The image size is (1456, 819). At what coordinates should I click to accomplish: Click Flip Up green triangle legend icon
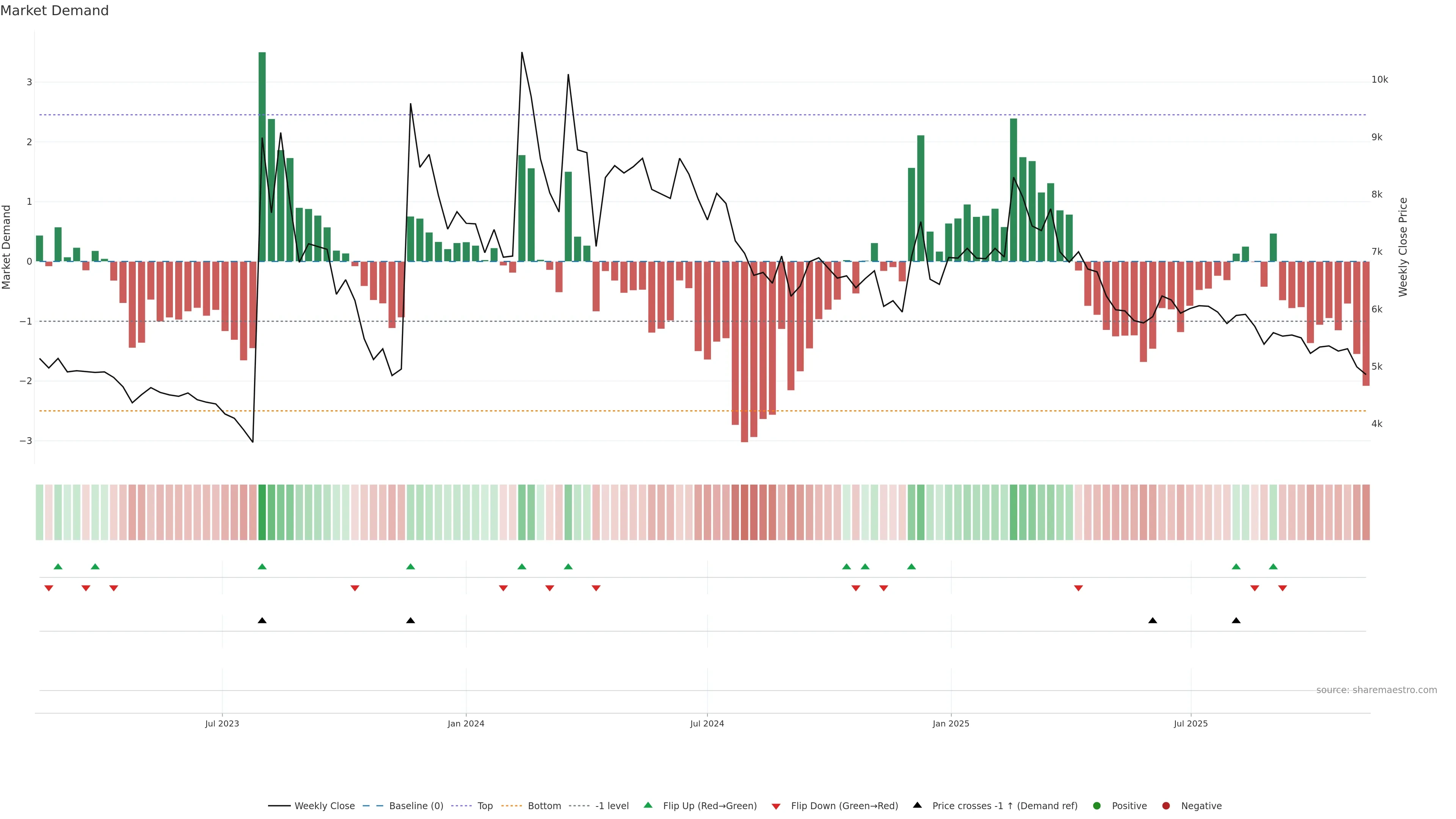(x=648, y=805)
